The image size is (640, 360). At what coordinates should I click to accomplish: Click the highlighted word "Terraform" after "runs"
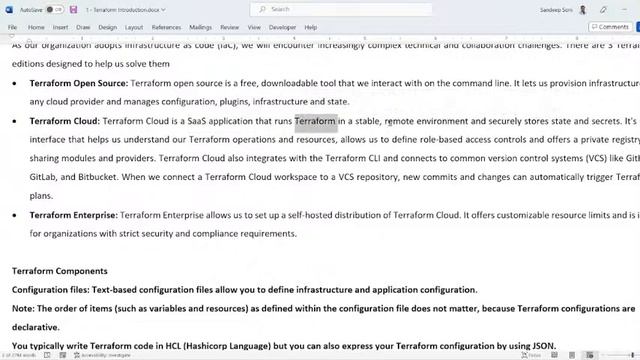point(315,121)
